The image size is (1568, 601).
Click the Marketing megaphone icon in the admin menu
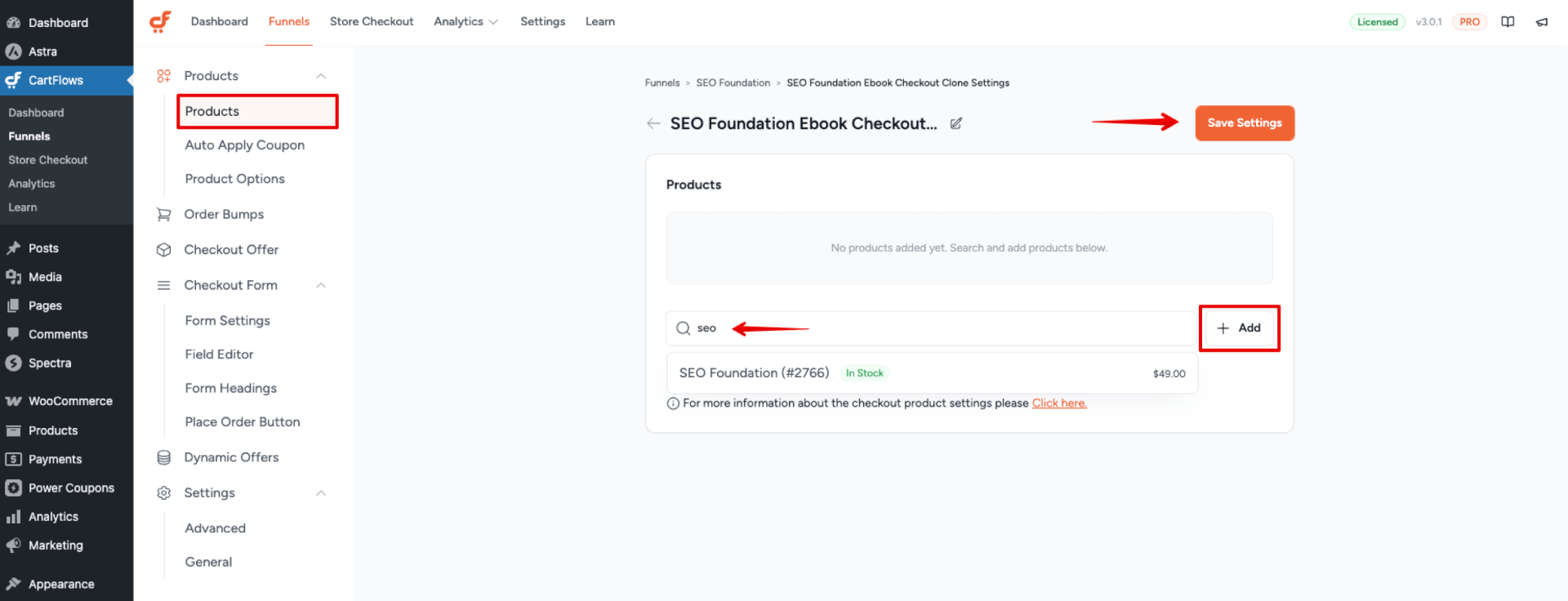point(14,545)
